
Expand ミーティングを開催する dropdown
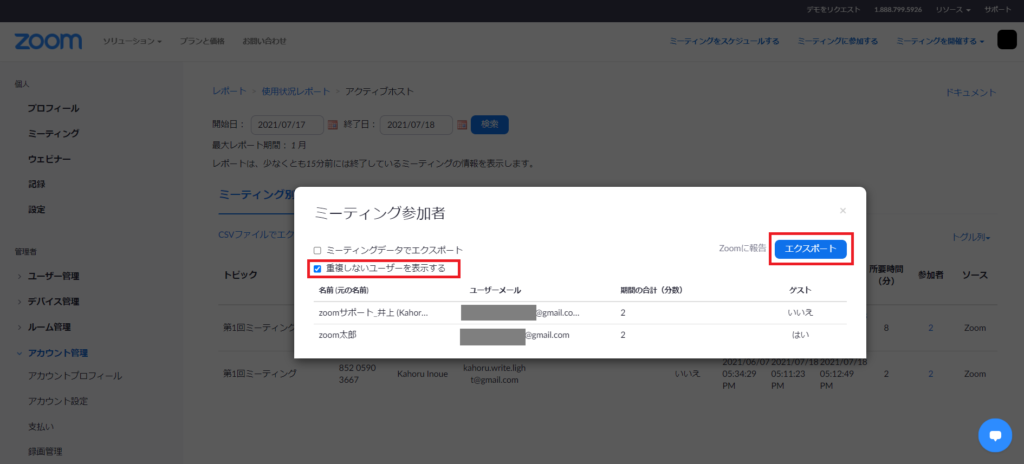pyautogui.click(x=940, y=41)
